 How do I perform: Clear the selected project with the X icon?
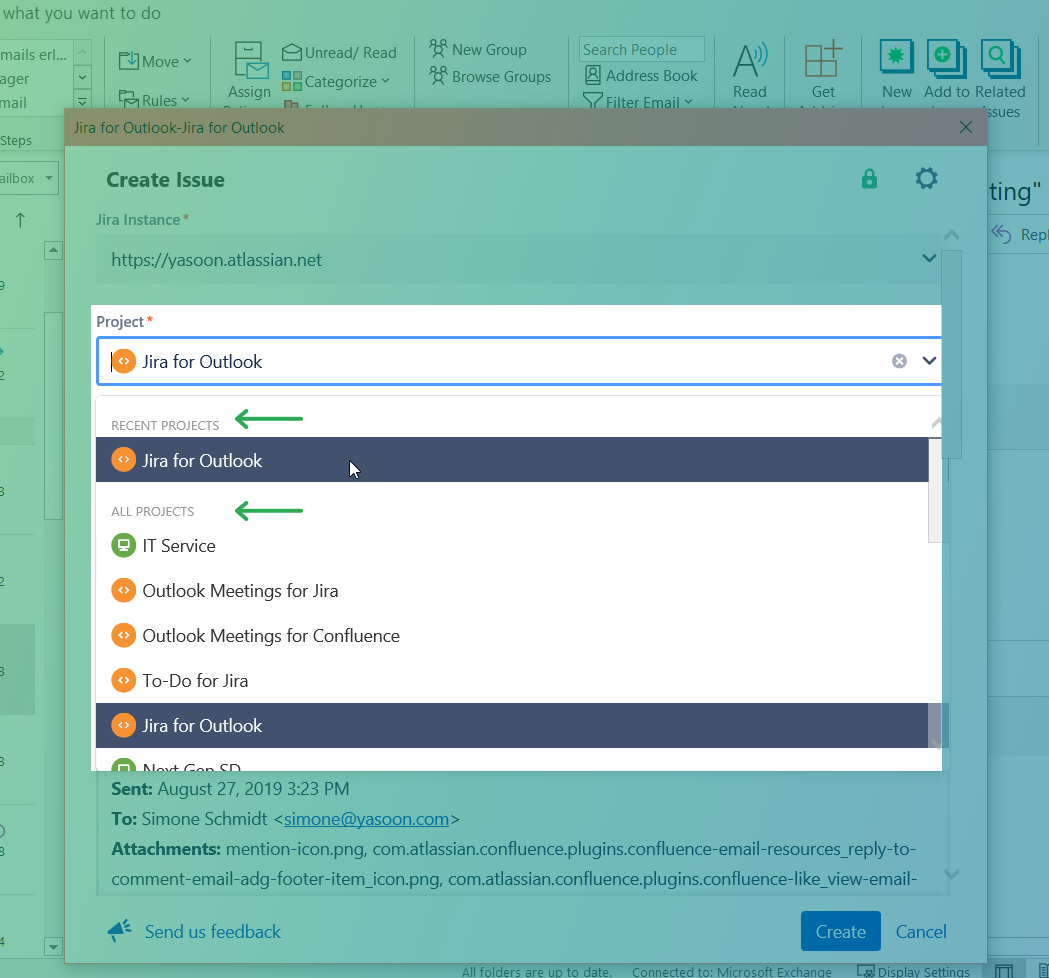(x=899, y=361)
